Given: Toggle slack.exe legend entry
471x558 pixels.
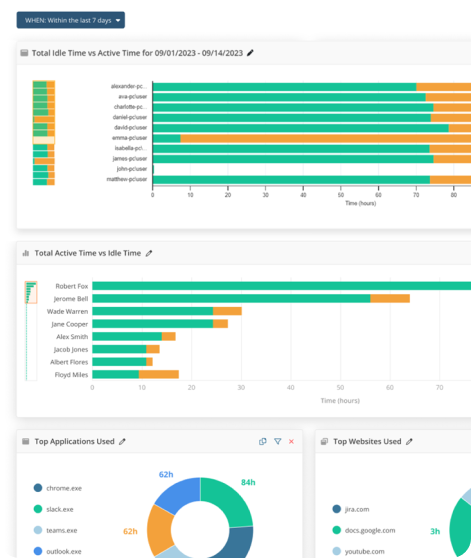Looking at the screenshot, I should 53,509.
